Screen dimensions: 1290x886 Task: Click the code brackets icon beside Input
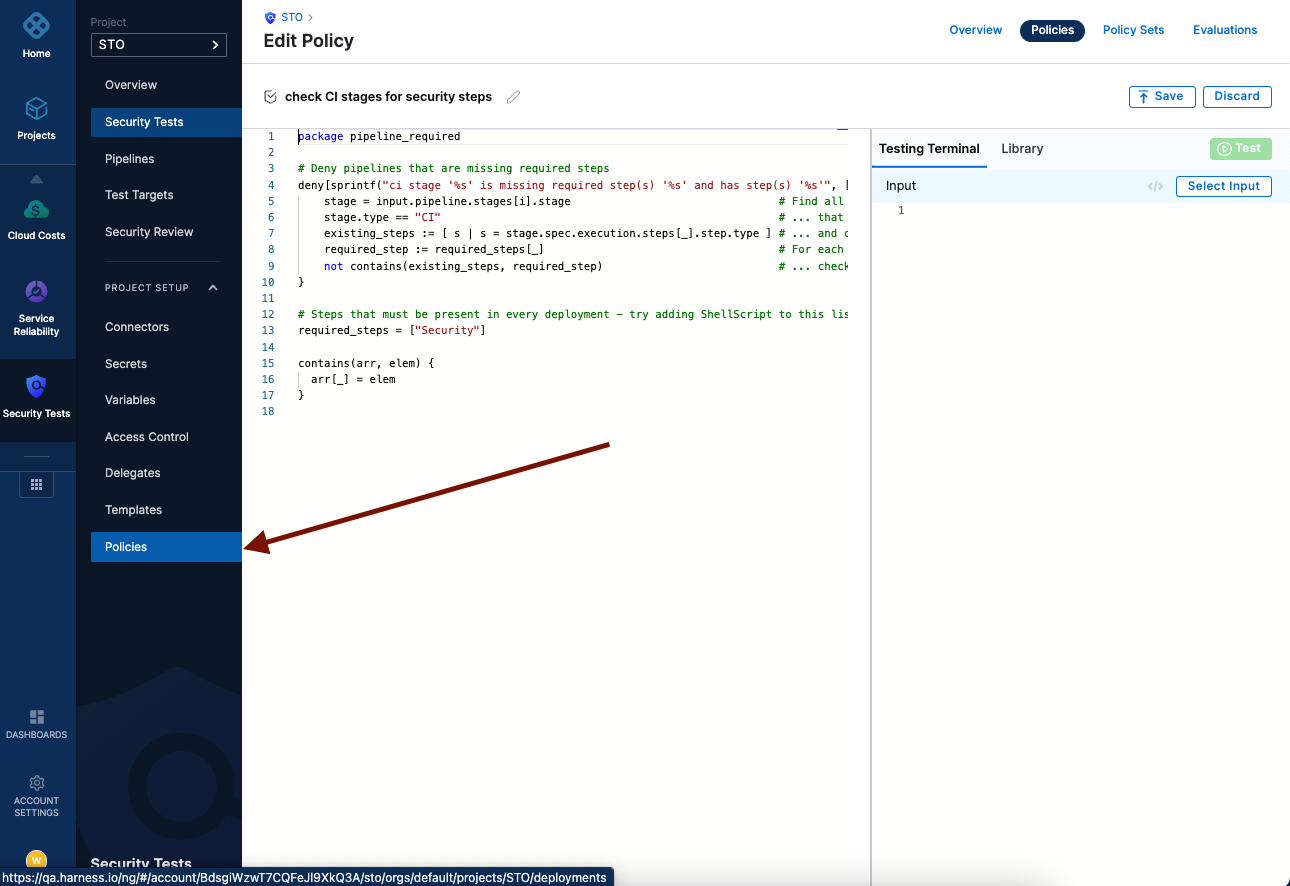[x=1155, y=186]
